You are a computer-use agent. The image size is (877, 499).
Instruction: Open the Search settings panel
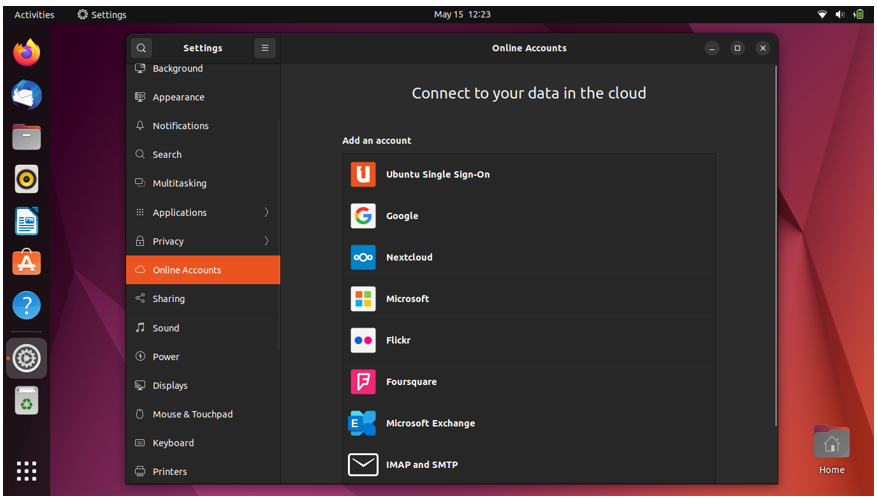click(x=203, y=154)
